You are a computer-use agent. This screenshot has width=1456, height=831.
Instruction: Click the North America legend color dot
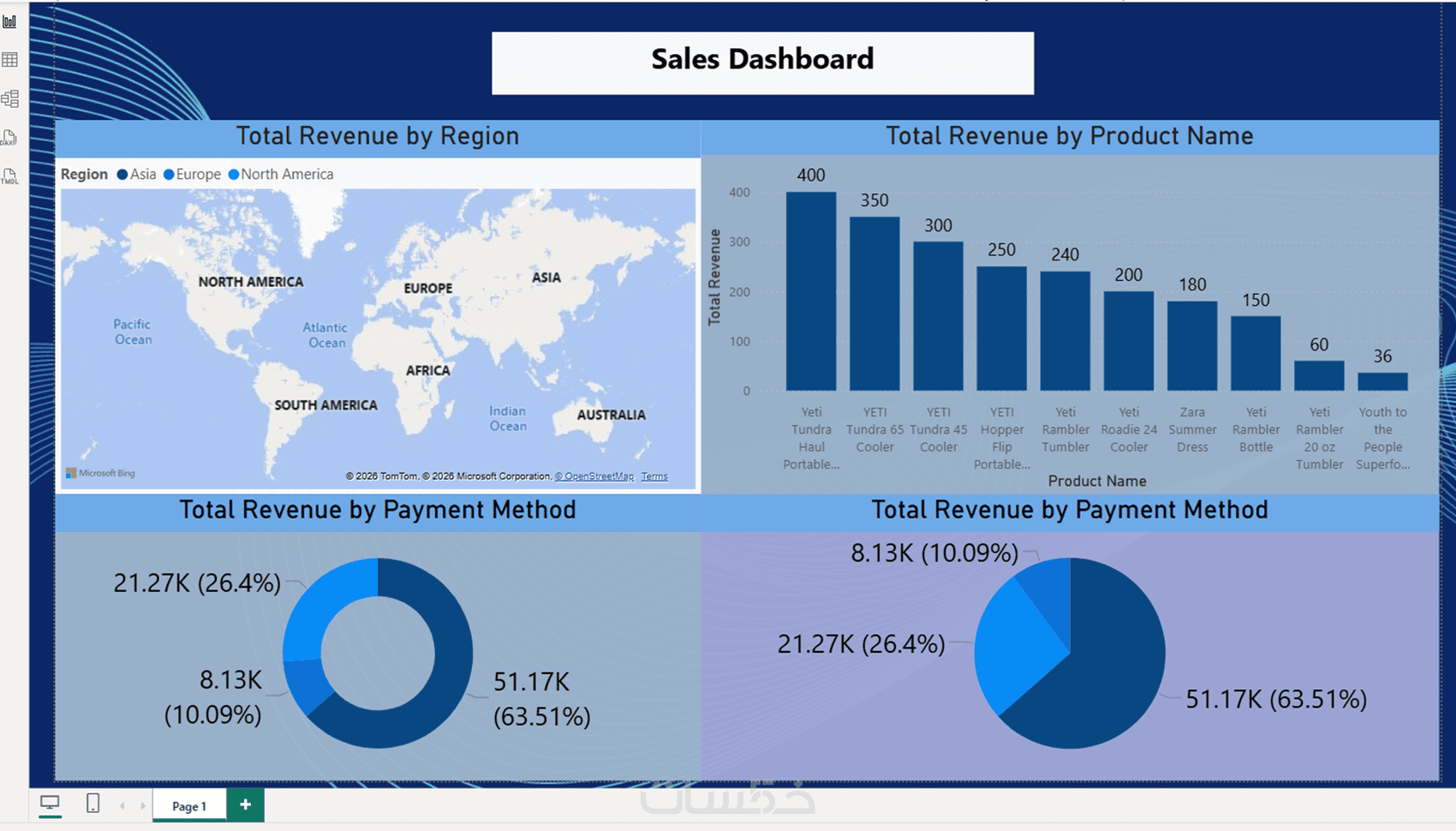pos(234,175)
